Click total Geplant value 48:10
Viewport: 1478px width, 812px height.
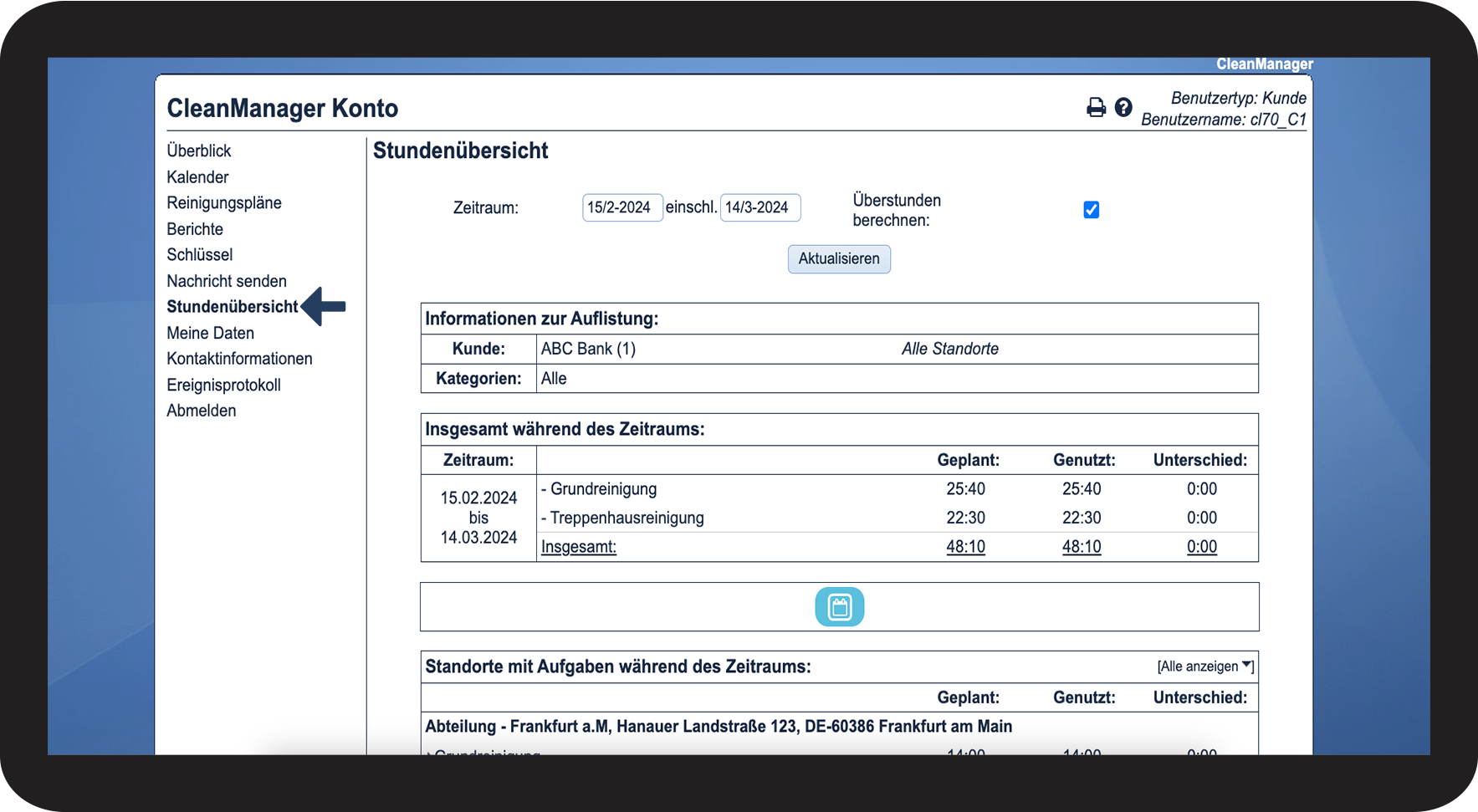pyautogui.click(x=966, y=547)
